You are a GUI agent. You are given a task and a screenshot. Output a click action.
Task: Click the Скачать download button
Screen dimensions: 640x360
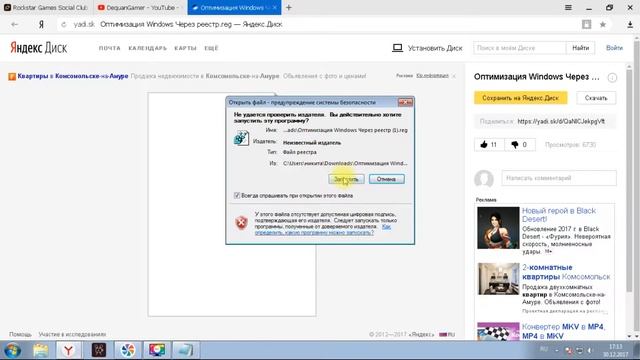click(x=596, y=98)
